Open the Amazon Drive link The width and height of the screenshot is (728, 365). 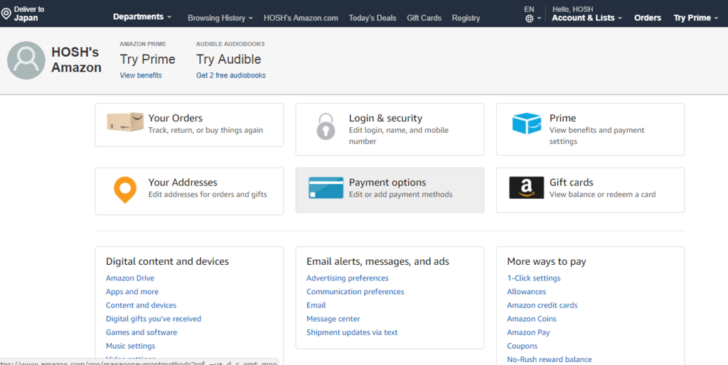[x=130, y=278]
